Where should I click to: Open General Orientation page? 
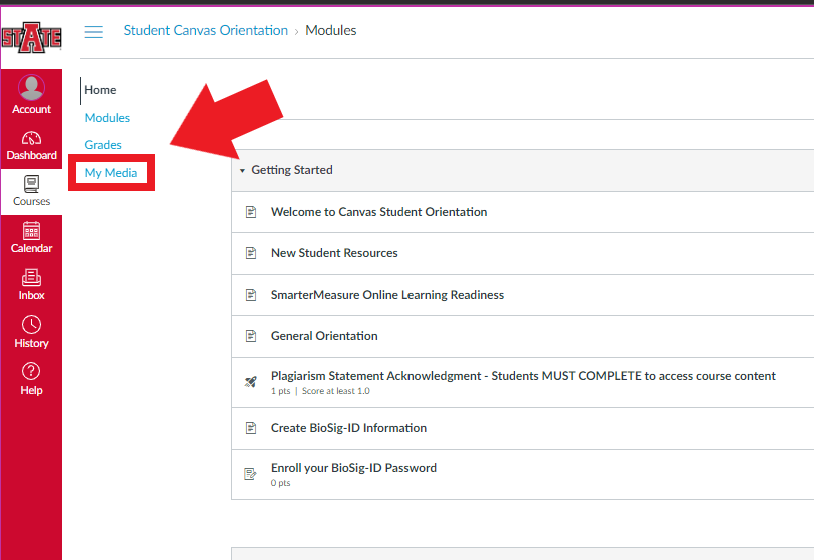coord(324,336)
